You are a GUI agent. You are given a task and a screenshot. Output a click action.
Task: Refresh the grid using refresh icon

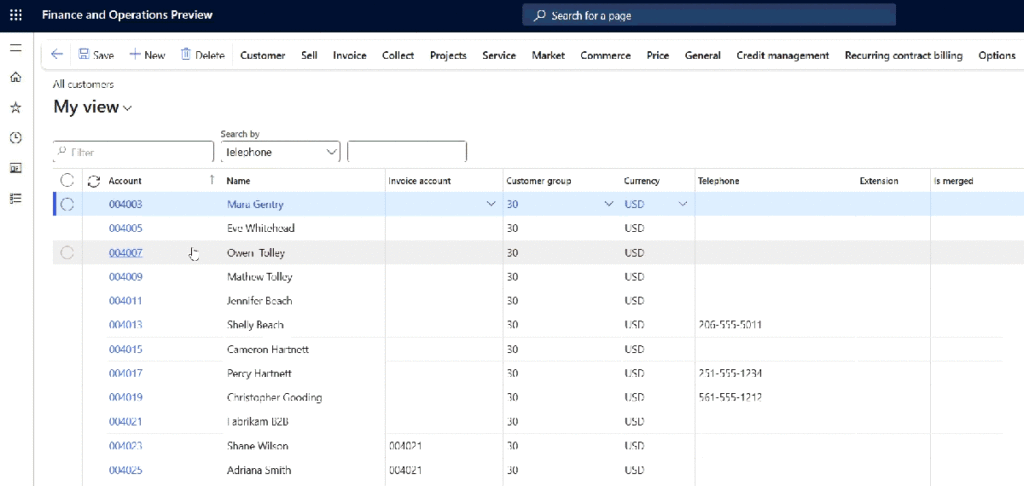(x=94, y=181)
